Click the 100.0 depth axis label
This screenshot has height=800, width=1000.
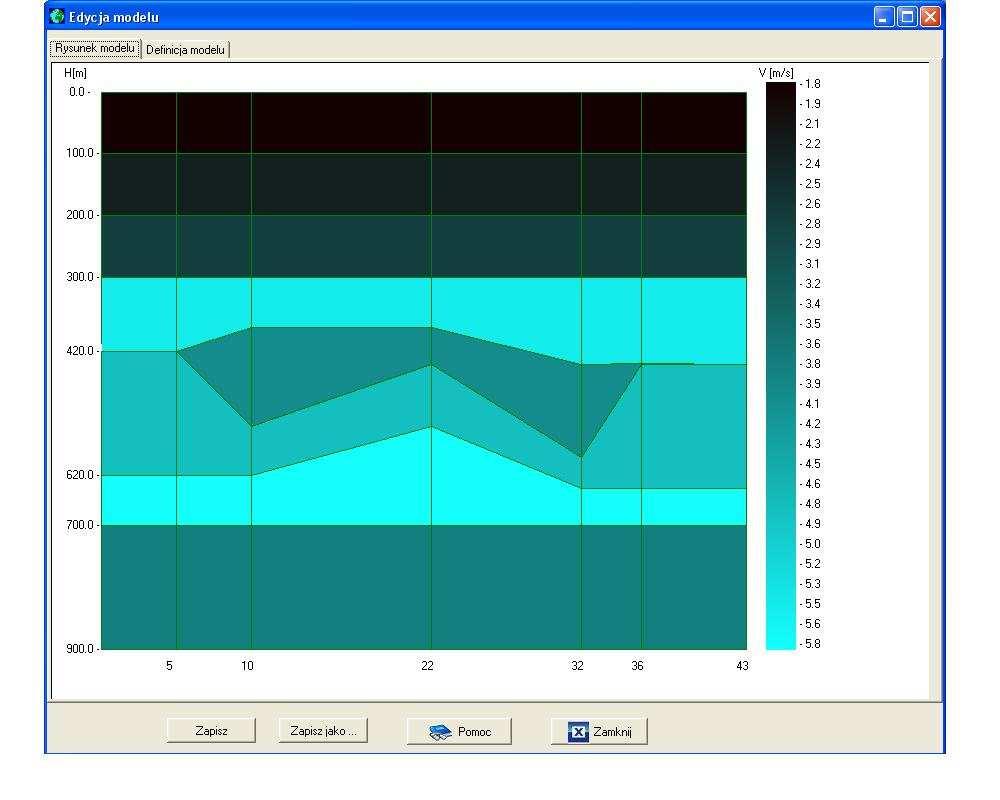tap(80, 153)
